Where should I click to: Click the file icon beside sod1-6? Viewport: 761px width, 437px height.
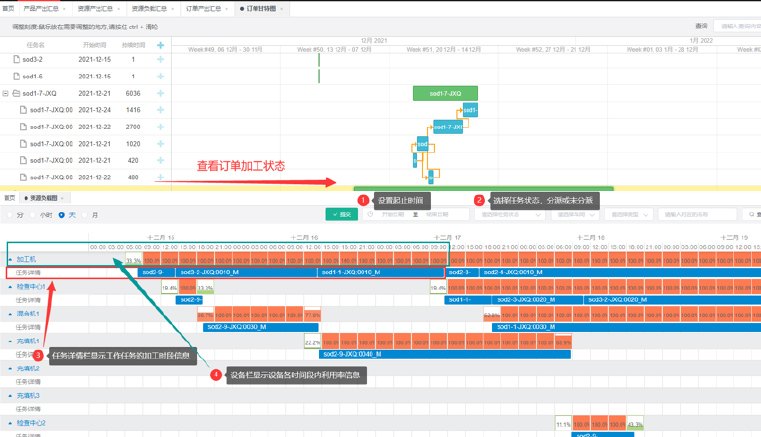17,76
